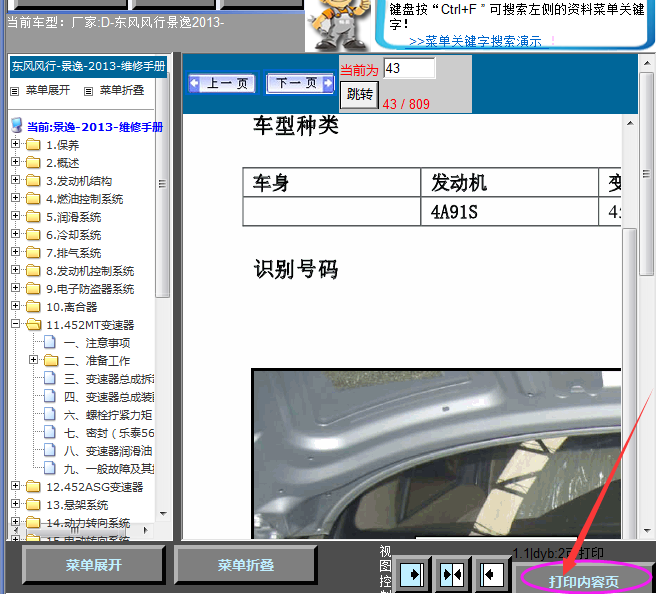The width and height of the screenshot is (656, 594).
Task: Open the 三、变速器总成拆 document
Action: point(109,379)
